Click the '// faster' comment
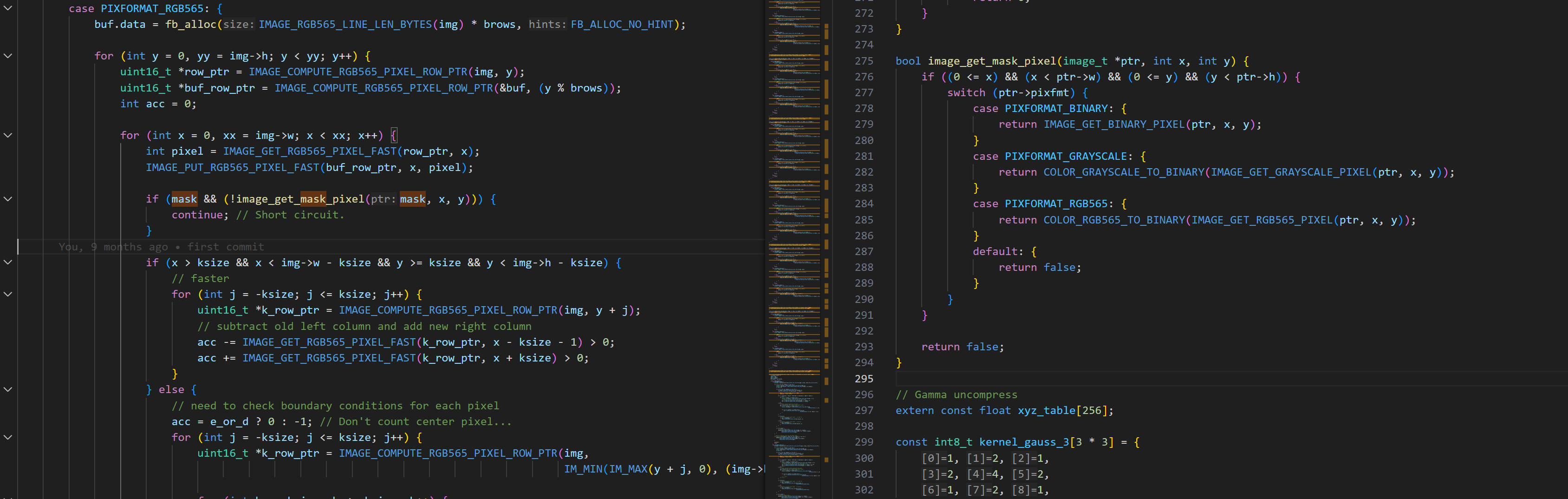This screenshot has height=499, width=1568. (x=200, y=278)
